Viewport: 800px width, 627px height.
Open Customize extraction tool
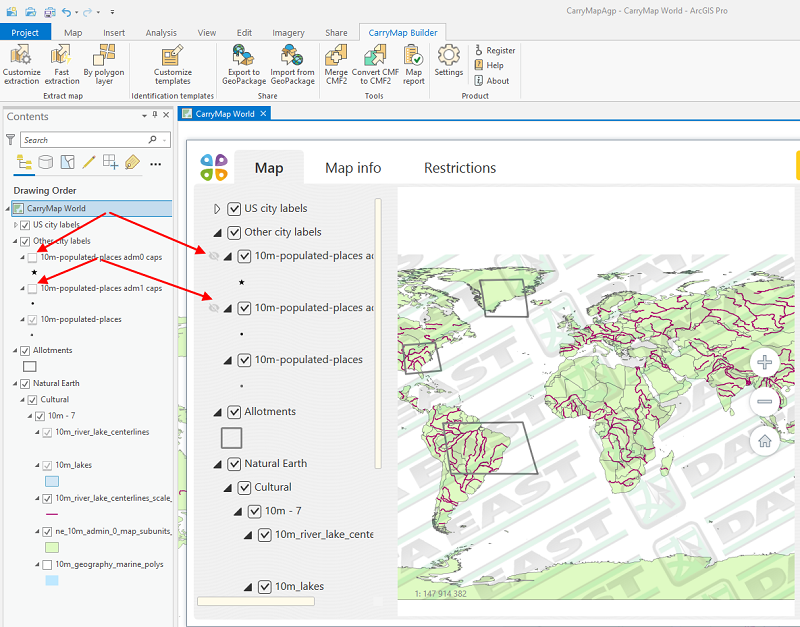21,64
